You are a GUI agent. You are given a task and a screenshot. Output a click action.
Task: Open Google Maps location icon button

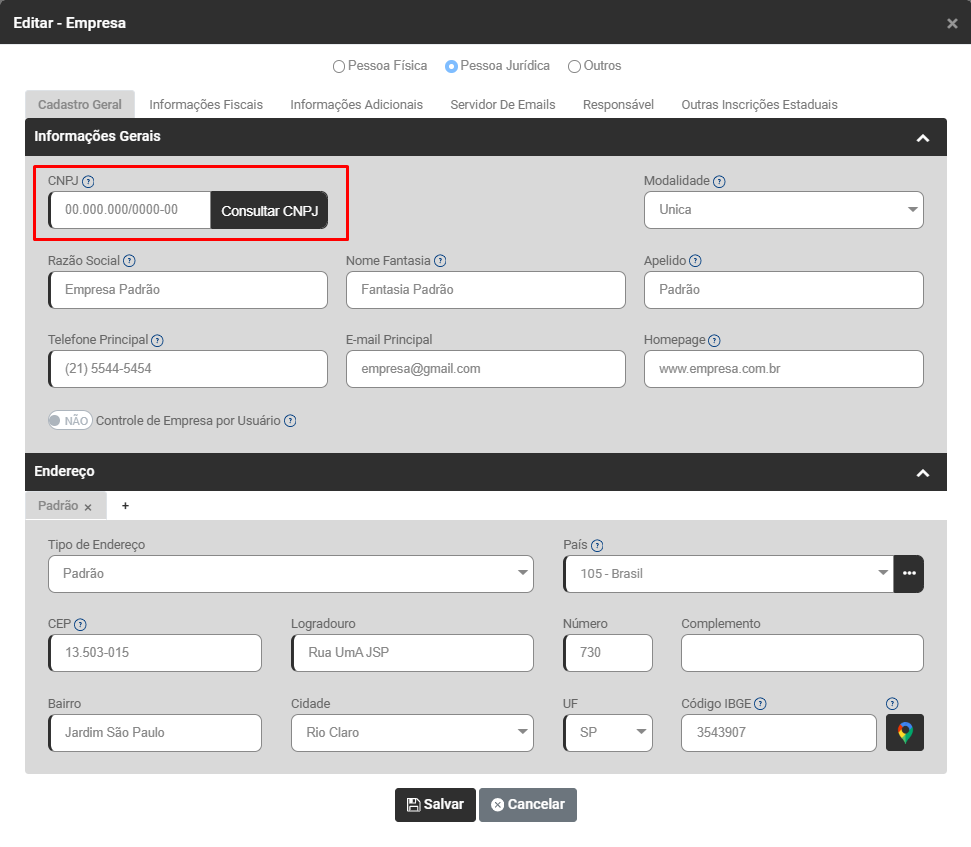coord(905,733)
